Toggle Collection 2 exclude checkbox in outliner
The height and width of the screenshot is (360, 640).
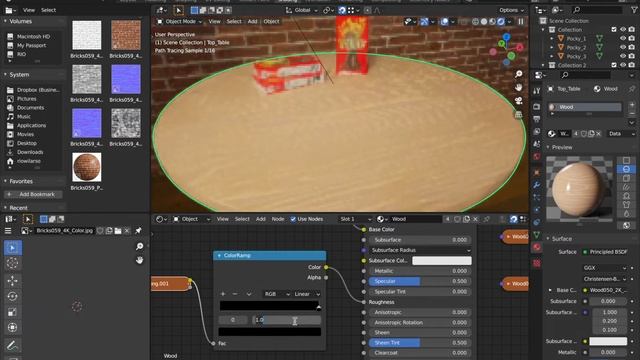614,65
